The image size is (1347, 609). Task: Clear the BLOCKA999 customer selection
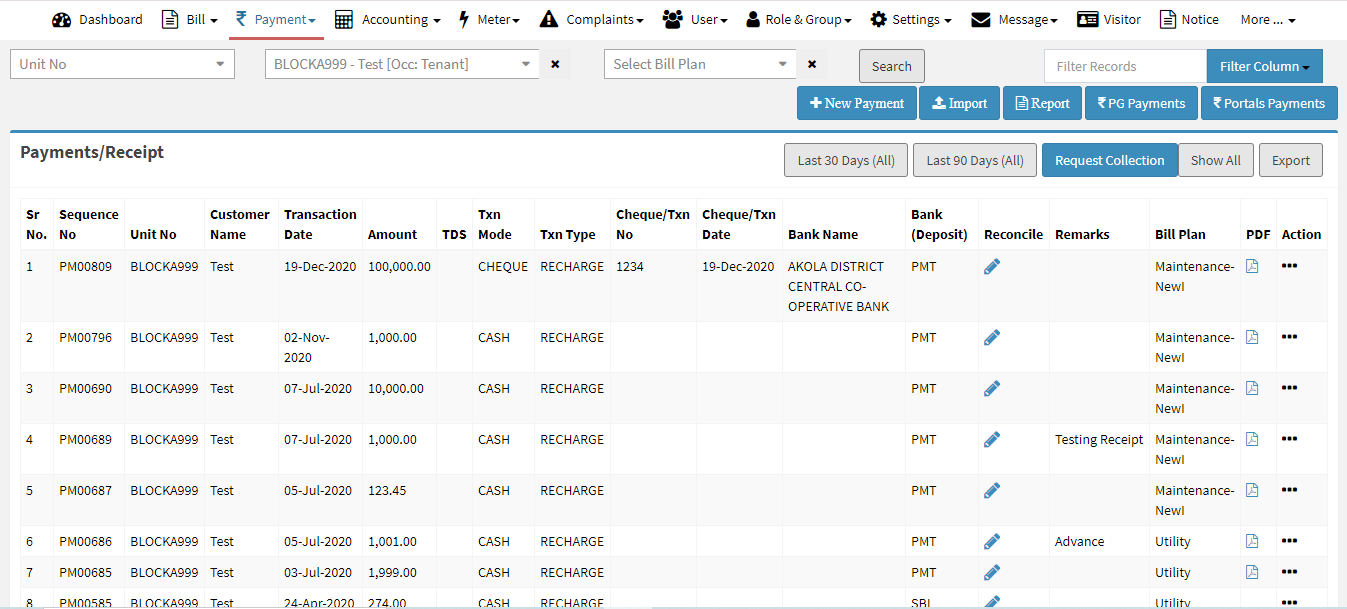[x=555, y=64]
